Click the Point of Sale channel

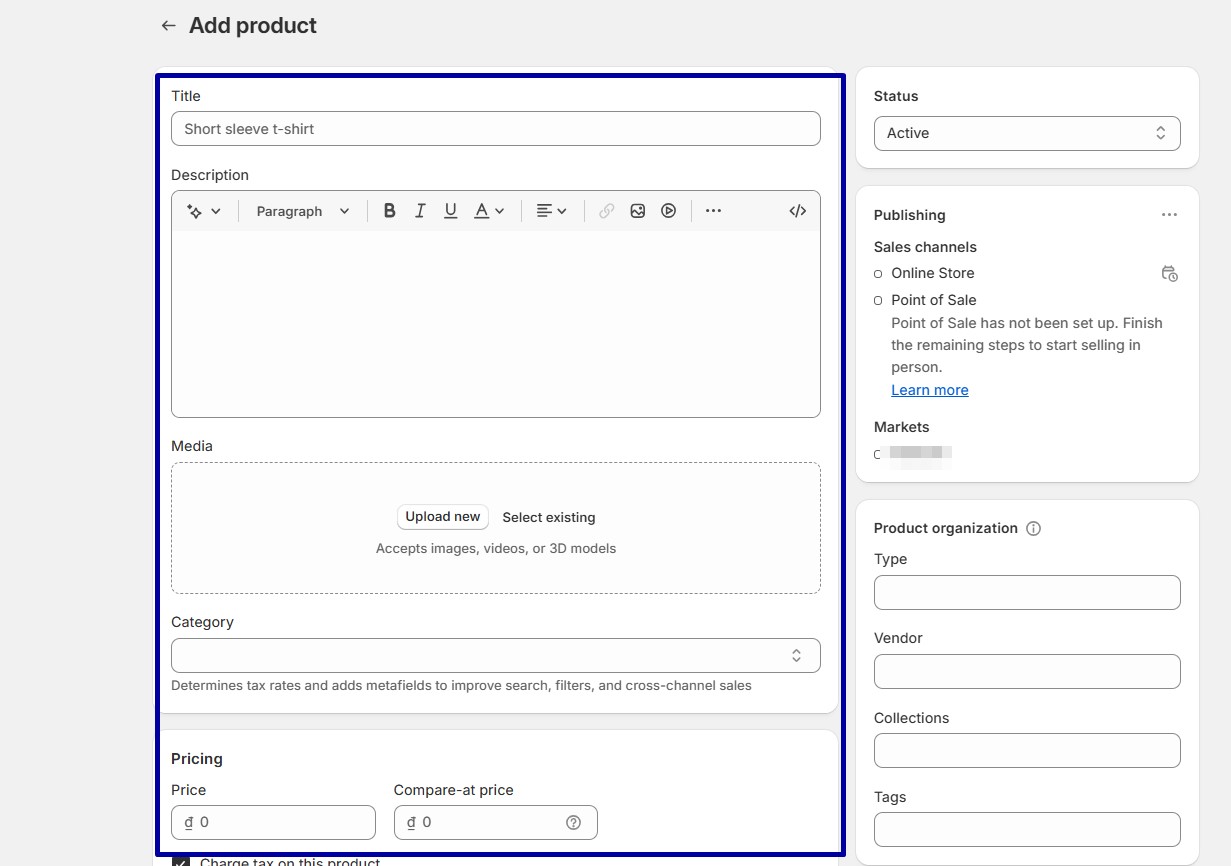tap(933, 300)
